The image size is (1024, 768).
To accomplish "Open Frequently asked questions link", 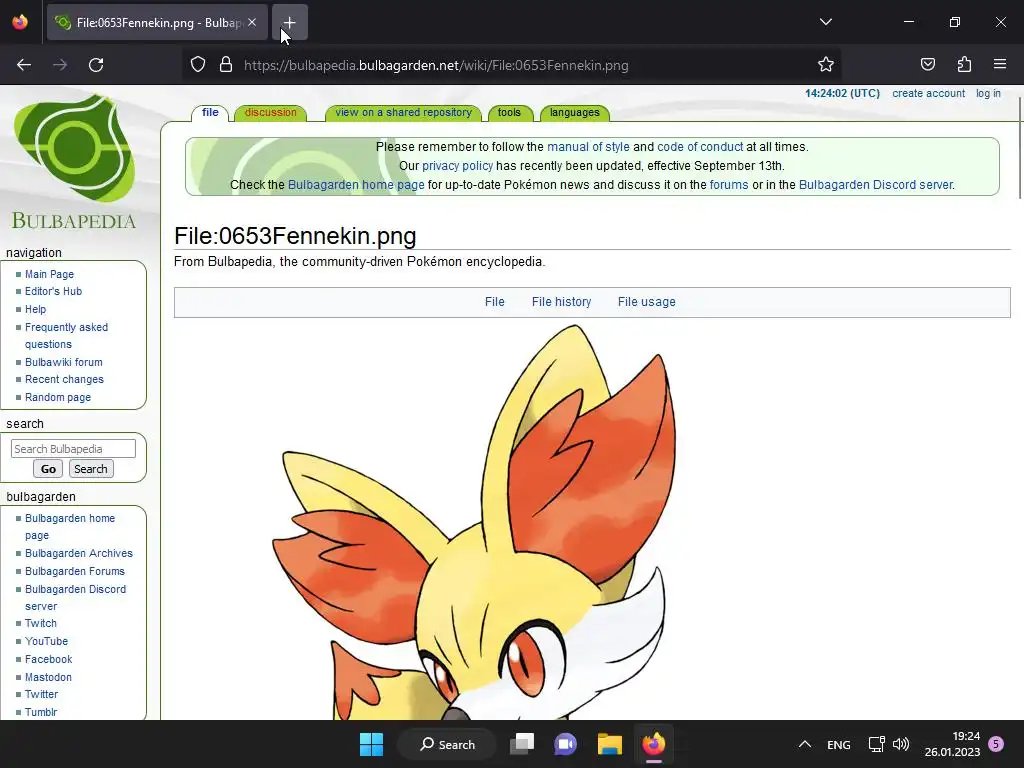I will click(x=66, y=336).
